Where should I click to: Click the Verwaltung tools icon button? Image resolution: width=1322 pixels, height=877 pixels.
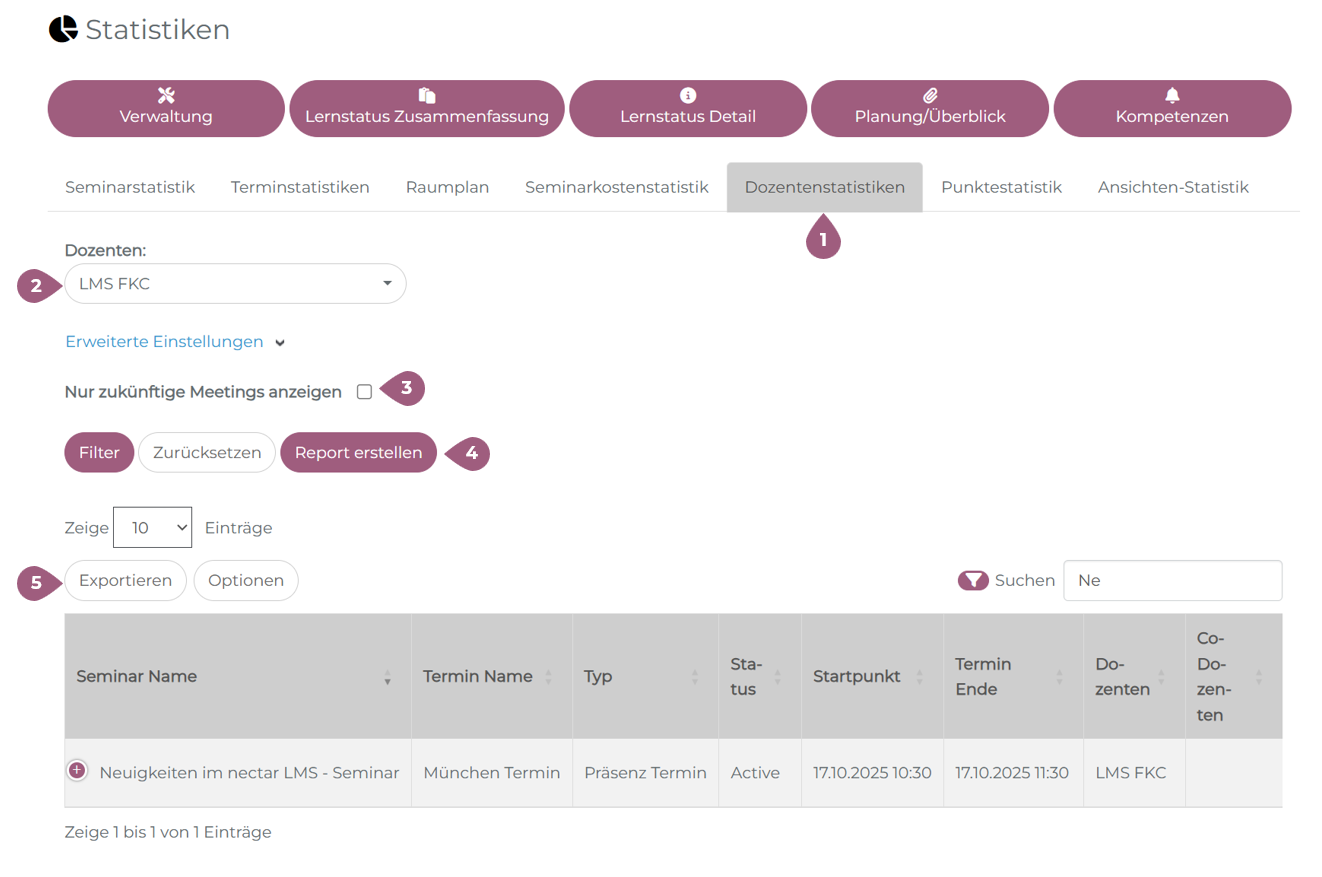pyautogui.click(x=166, y=95)
